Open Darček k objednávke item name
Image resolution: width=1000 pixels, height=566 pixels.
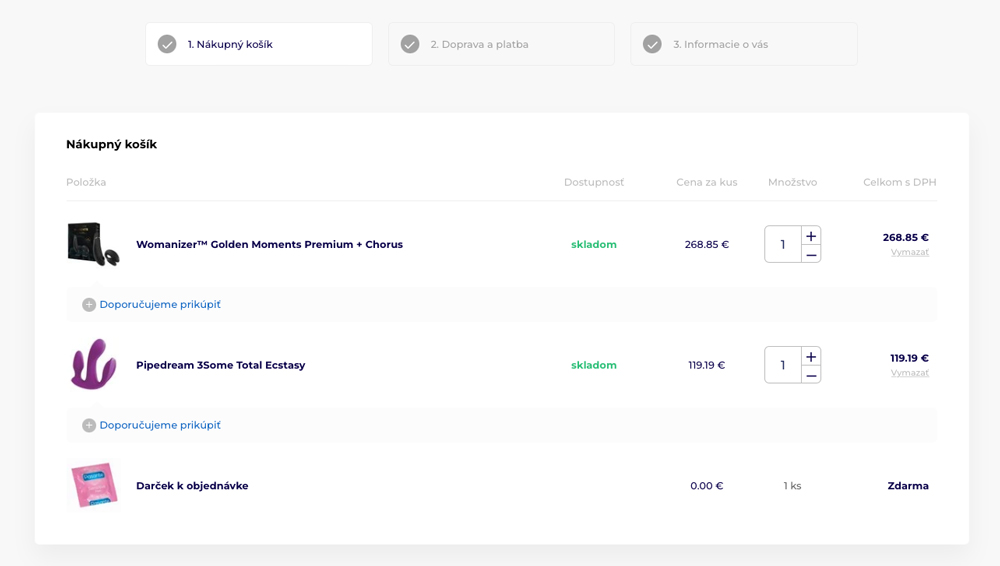click(x=192, y=486)
